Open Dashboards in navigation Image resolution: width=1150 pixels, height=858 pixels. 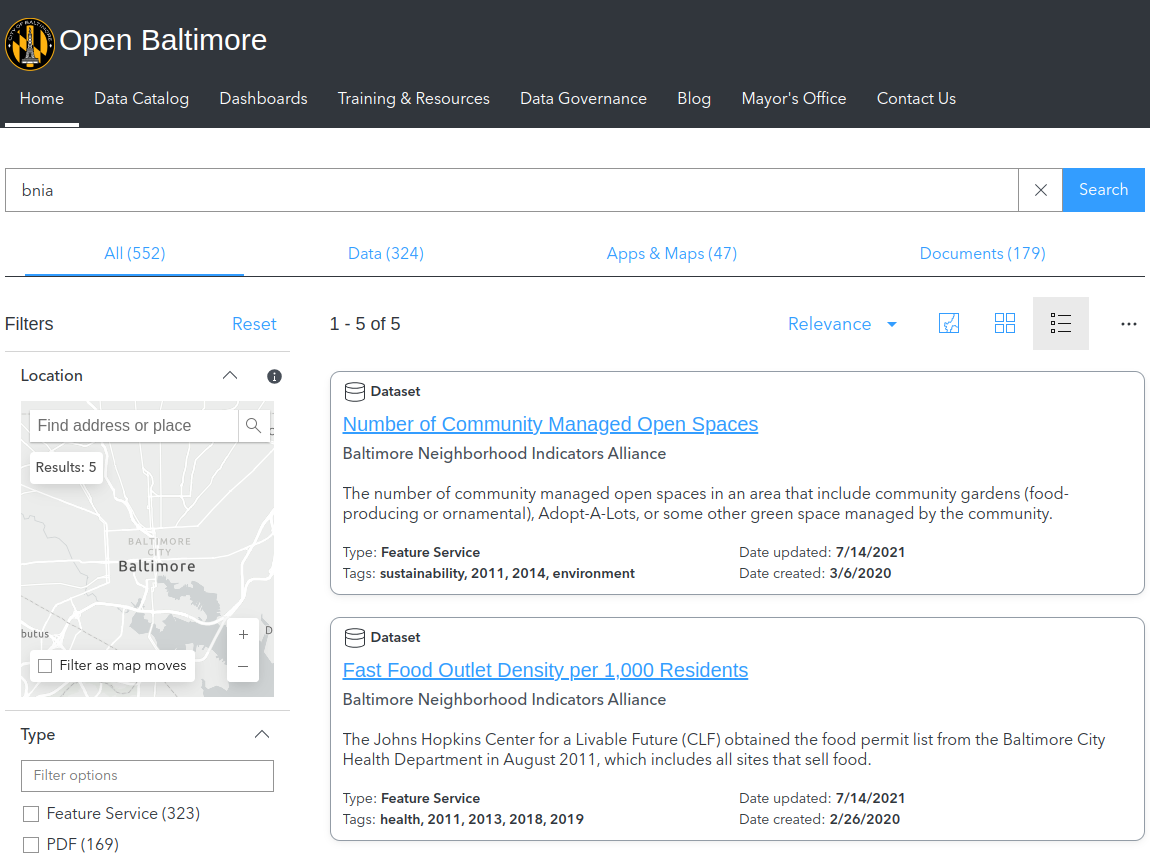coord(263,98)
